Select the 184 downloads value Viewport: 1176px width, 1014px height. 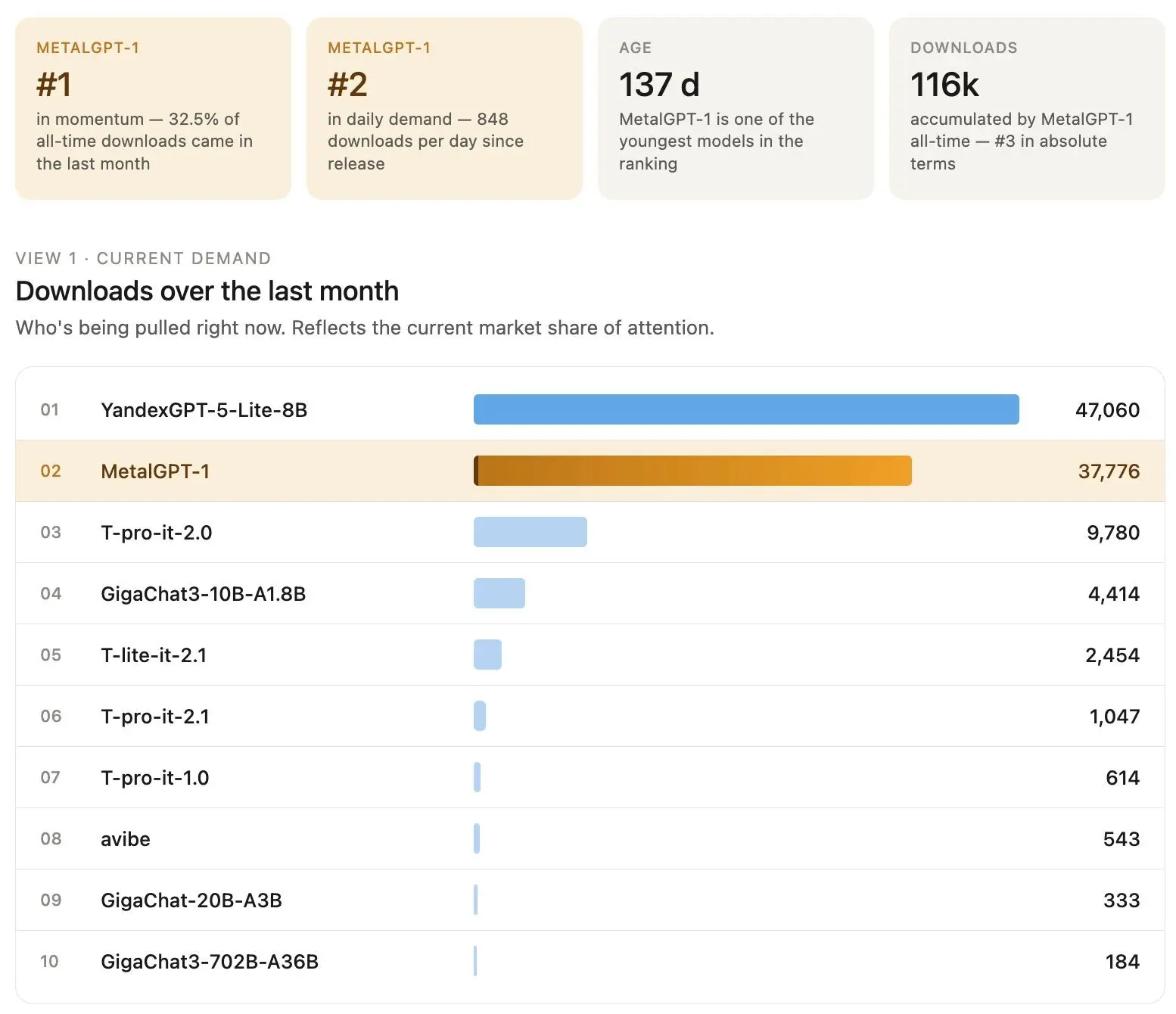click(1123, 962)
